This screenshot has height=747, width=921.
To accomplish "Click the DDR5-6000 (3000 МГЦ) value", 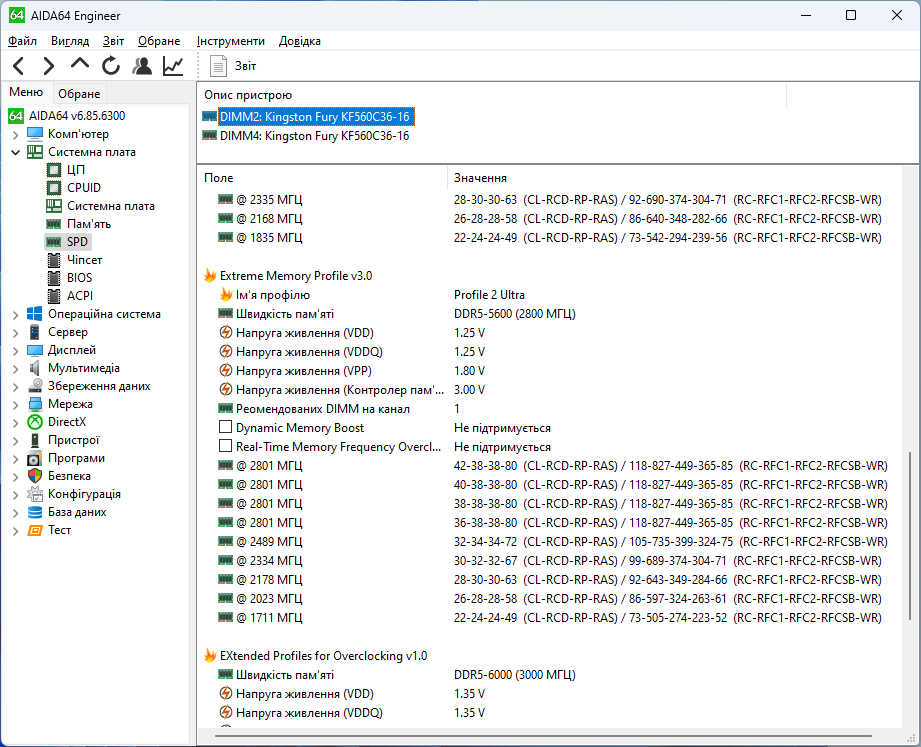I will 515,675.
